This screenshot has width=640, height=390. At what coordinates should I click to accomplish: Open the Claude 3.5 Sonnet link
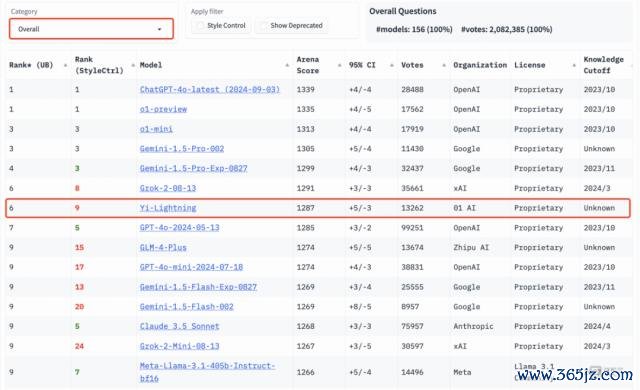[x=180, y=326]
